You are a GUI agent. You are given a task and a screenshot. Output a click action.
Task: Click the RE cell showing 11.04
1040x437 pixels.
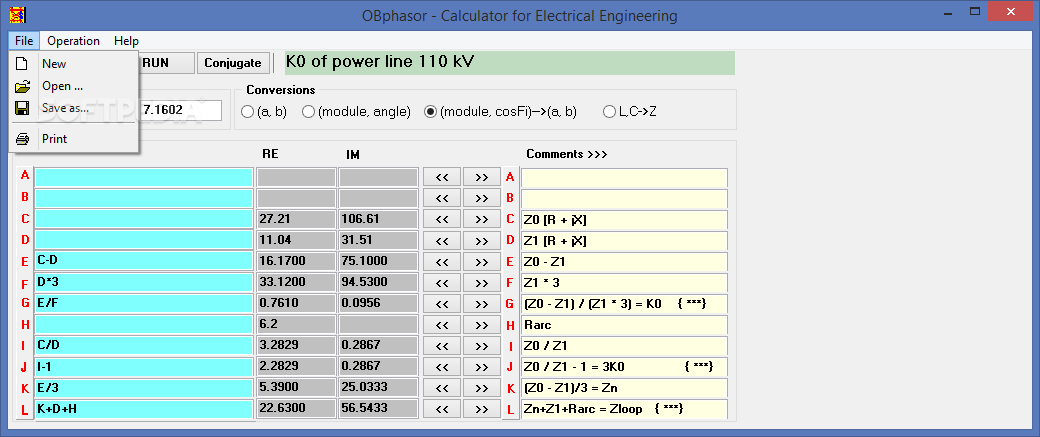coord(296,241)
